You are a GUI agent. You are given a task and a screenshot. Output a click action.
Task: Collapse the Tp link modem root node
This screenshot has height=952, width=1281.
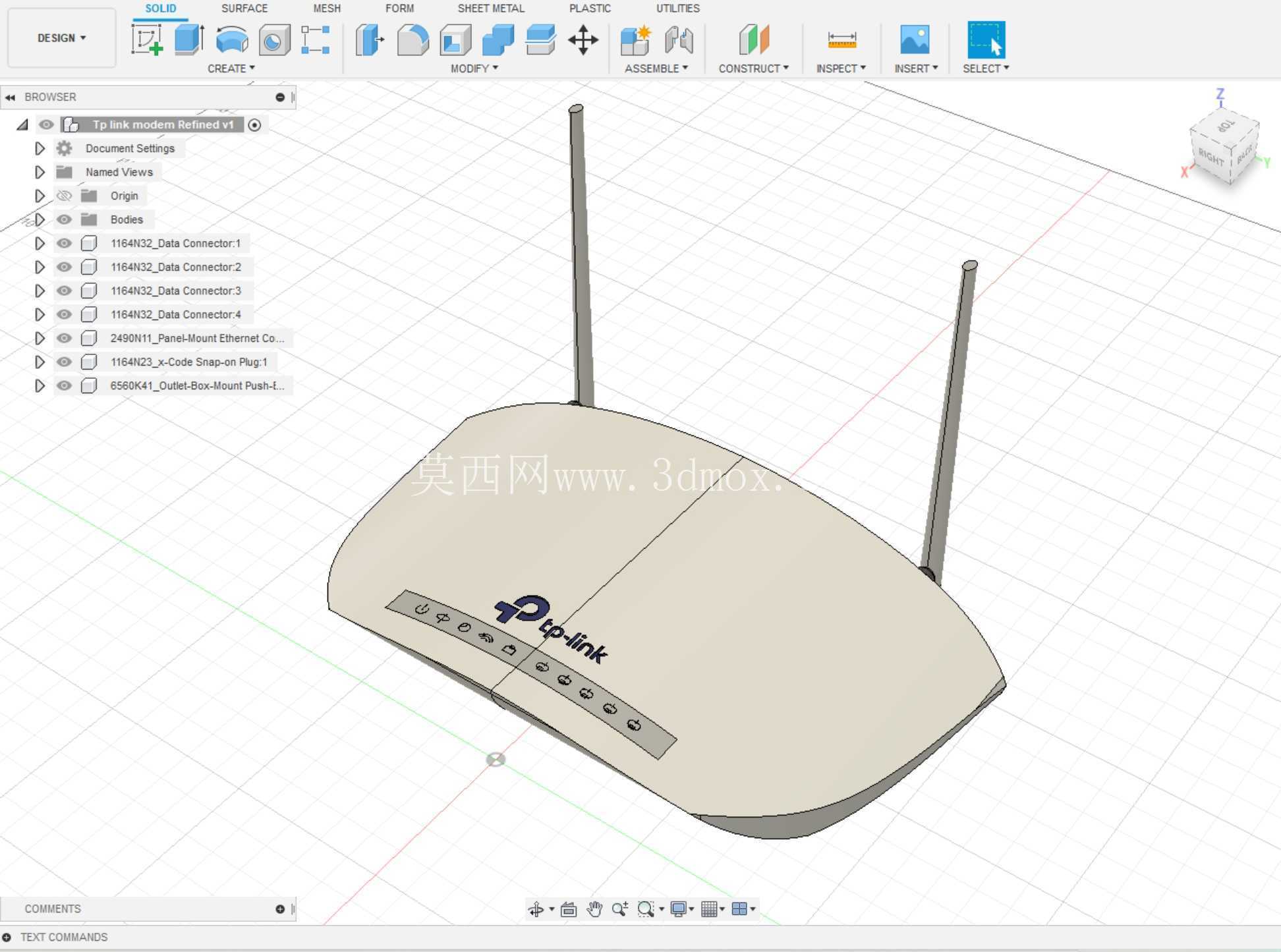(23, 125)
